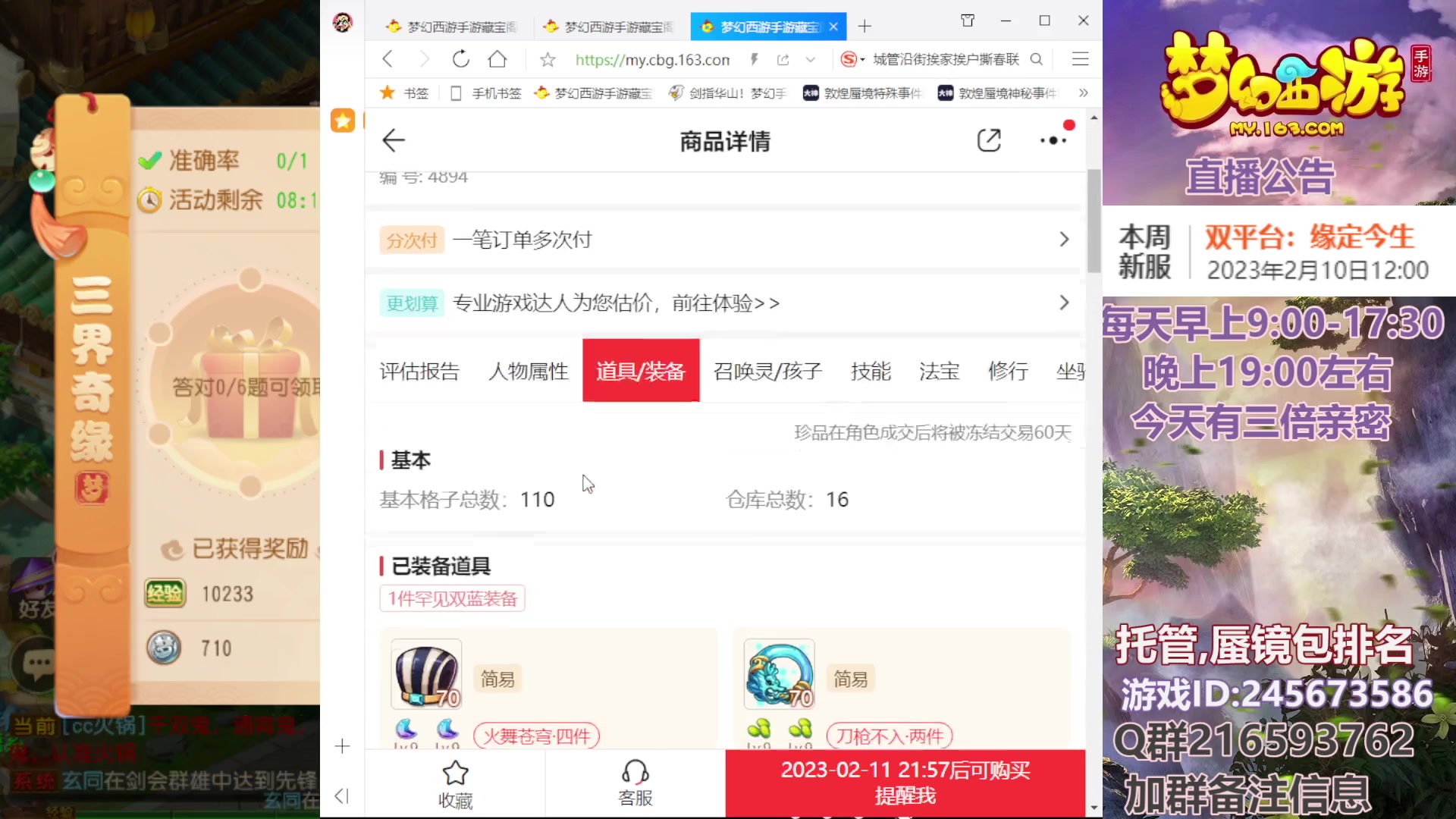Image resolution: width=1456 pixels, height=819 pixels.
Task: Collapse the sidebar with the arrow icon
Action: (x=342, y=795)
